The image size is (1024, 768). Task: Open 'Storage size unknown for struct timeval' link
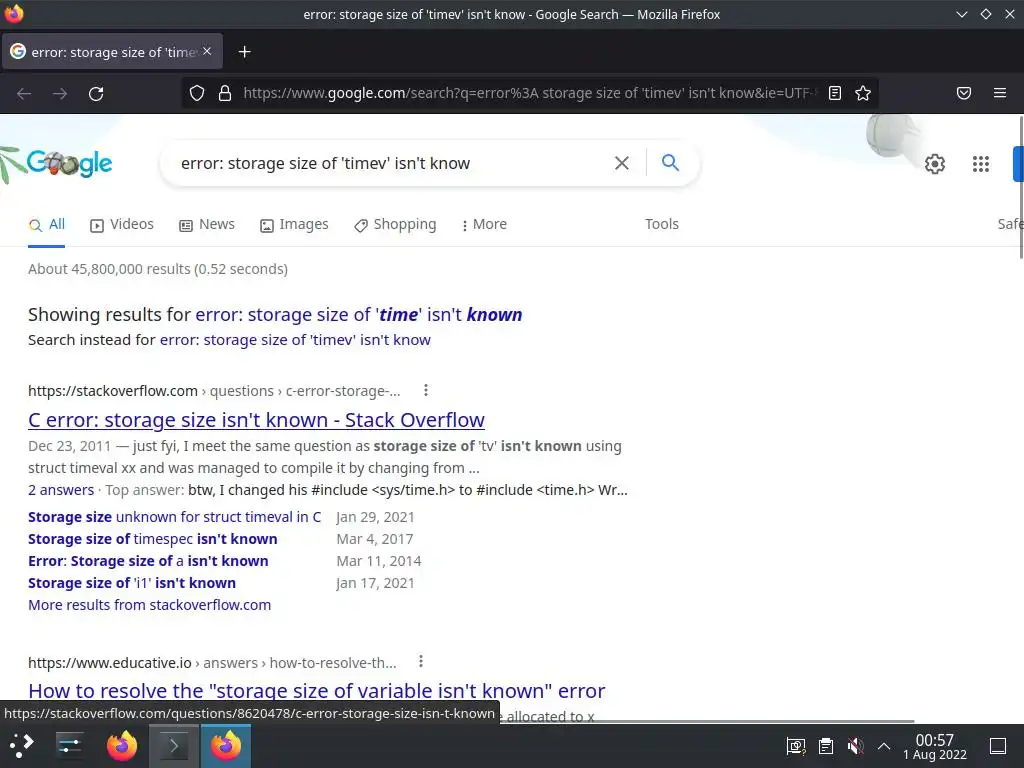[174, 517]
